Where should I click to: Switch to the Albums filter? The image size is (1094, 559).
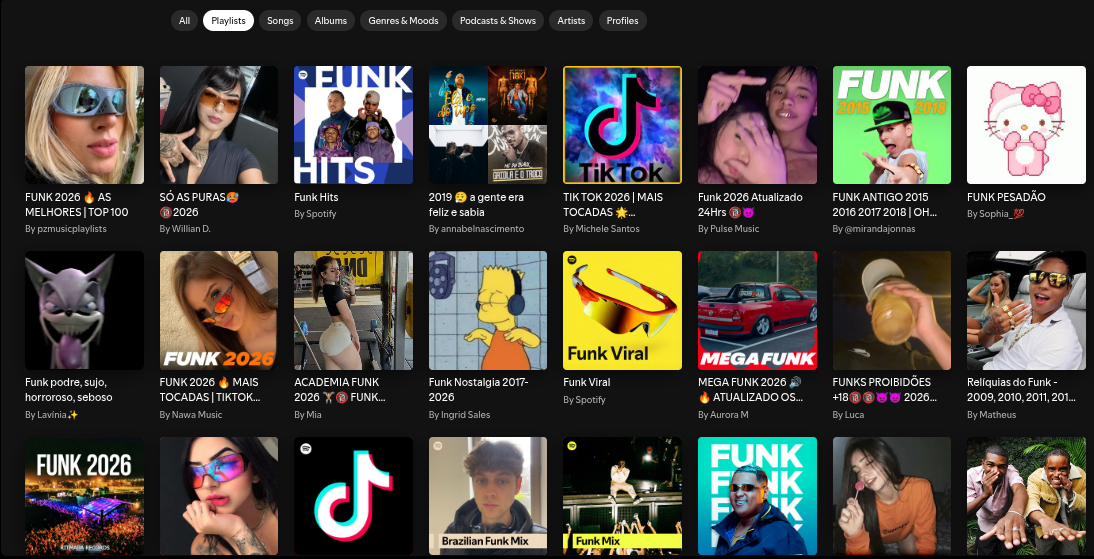[331, 21]
